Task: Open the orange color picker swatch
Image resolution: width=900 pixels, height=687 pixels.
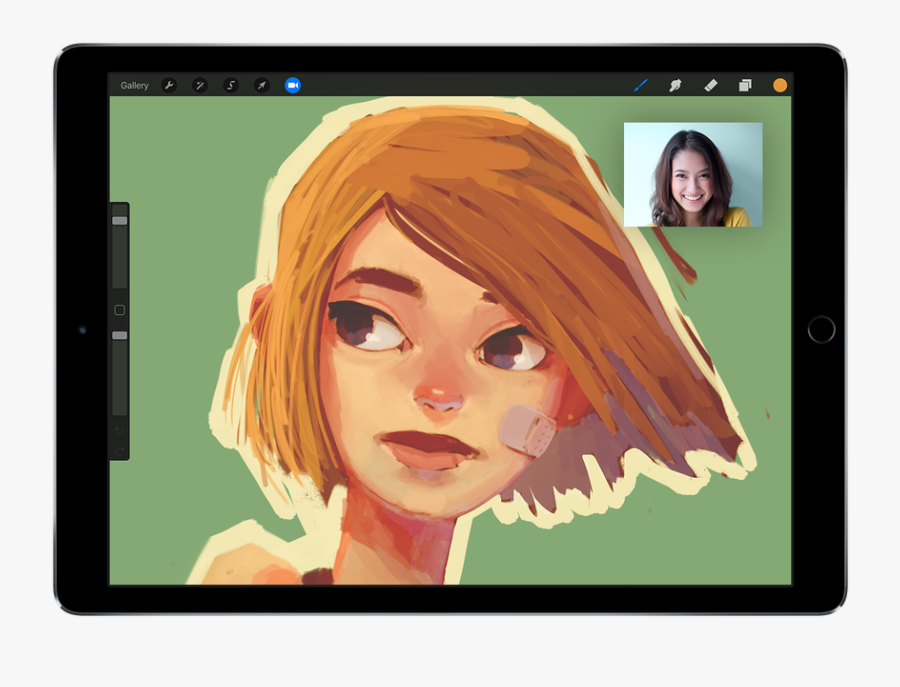Action: click(780, 86)
